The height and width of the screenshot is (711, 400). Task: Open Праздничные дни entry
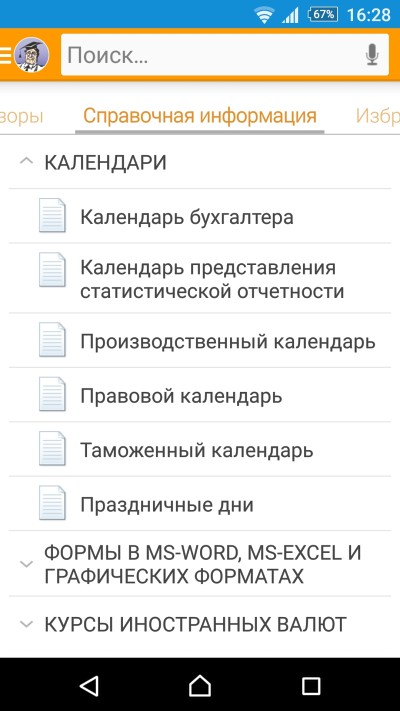(200, 503)
